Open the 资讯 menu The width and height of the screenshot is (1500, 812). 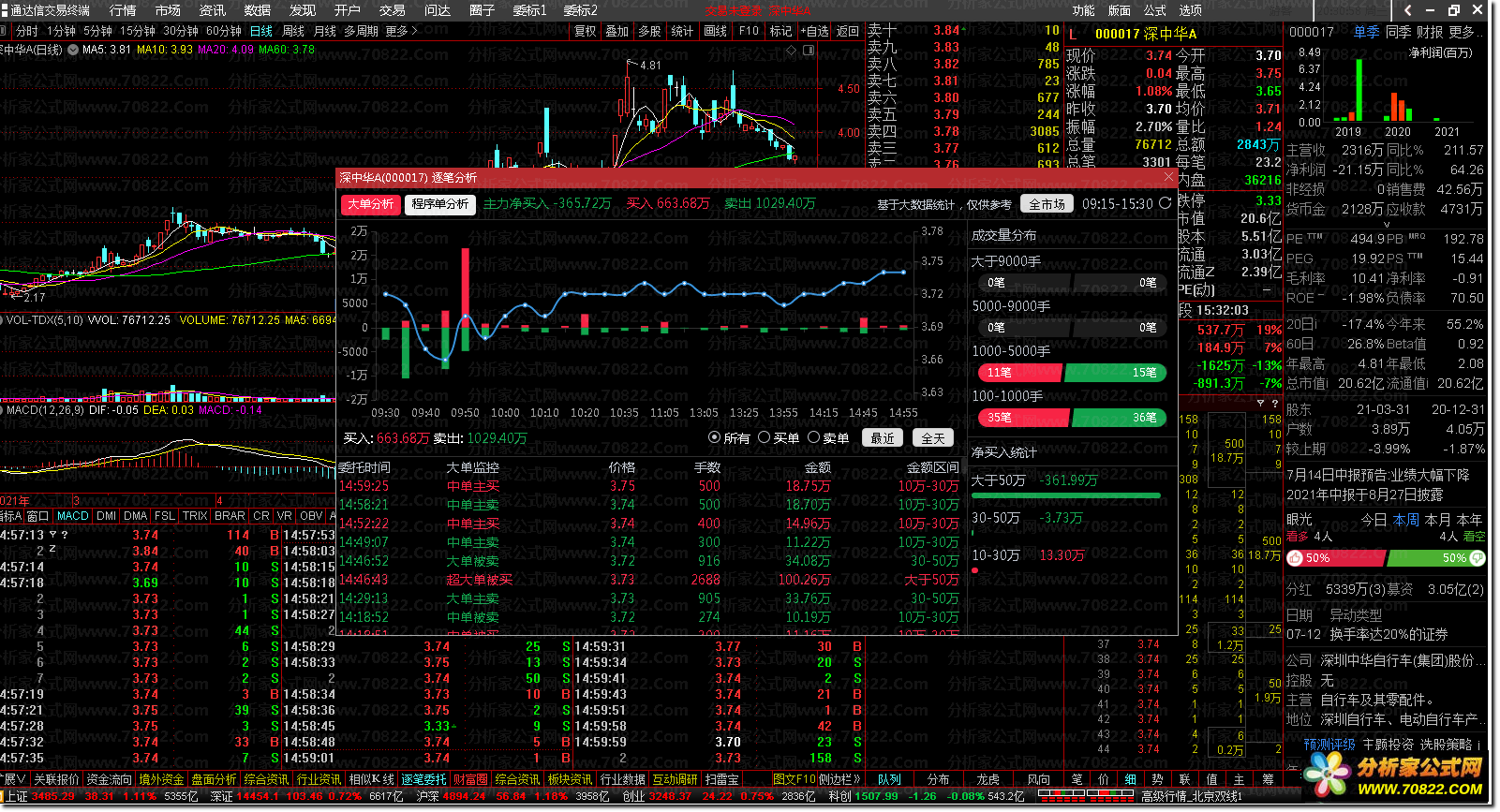(x=213, y=10)
